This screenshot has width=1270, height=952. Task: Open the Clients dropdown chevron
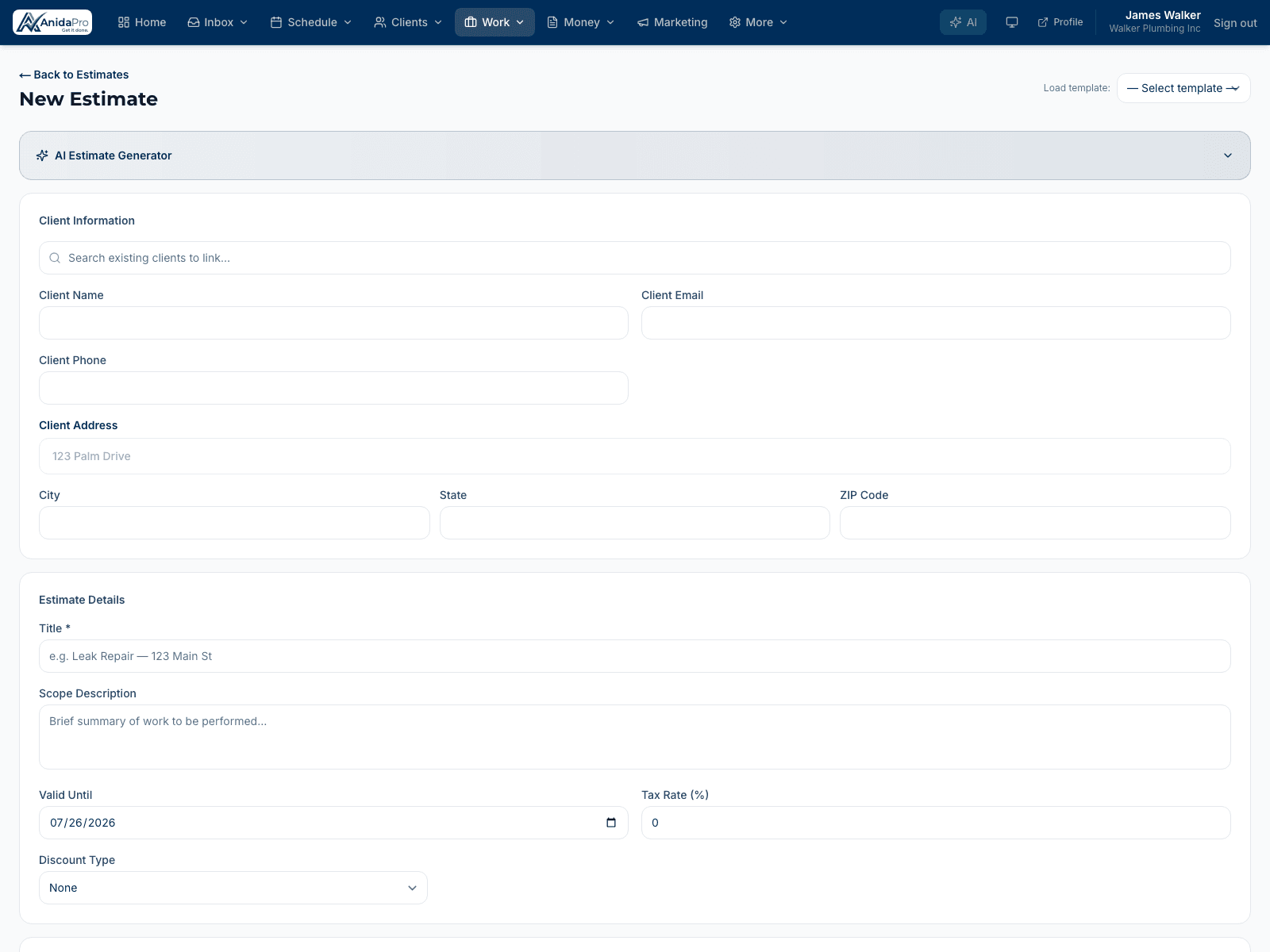click(438, 22)
